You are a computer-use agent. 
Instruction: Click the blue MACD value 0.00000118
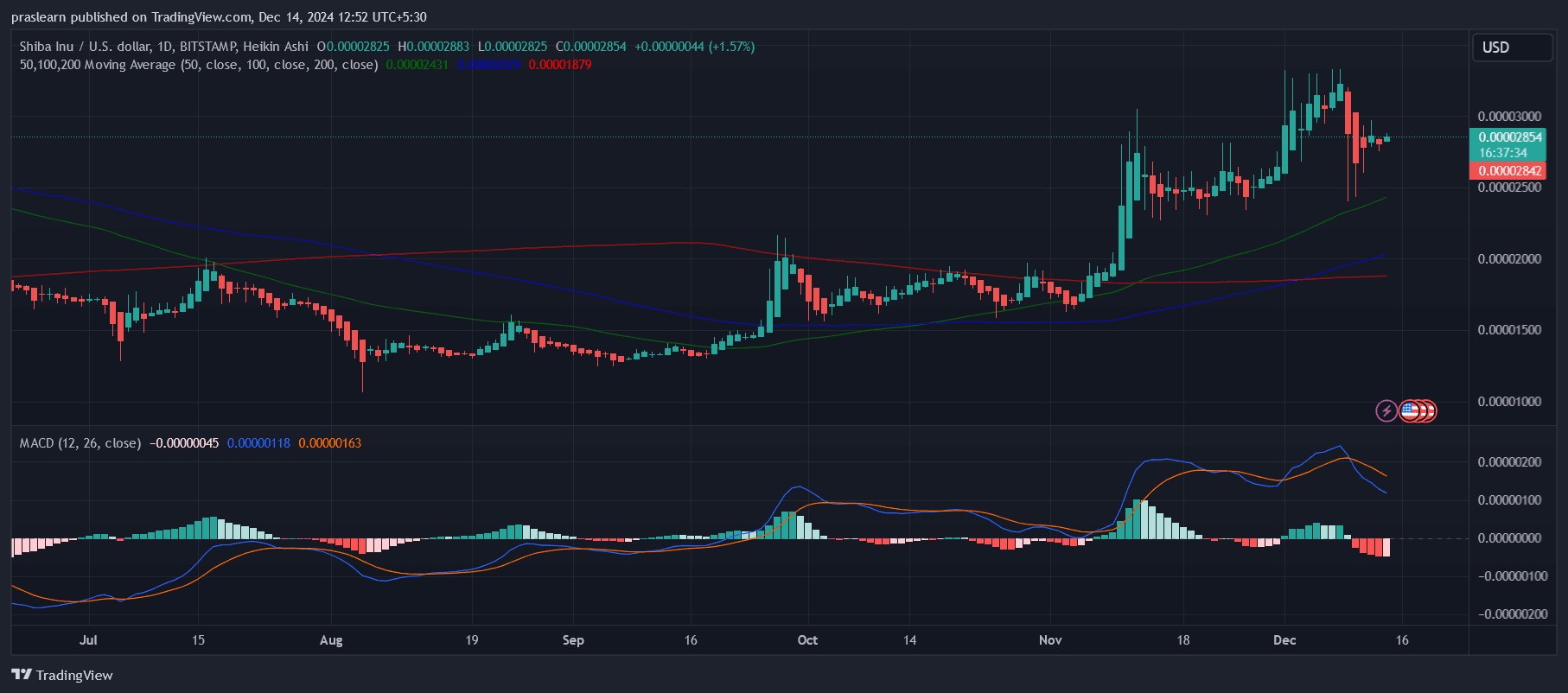[x=258, y=443]
